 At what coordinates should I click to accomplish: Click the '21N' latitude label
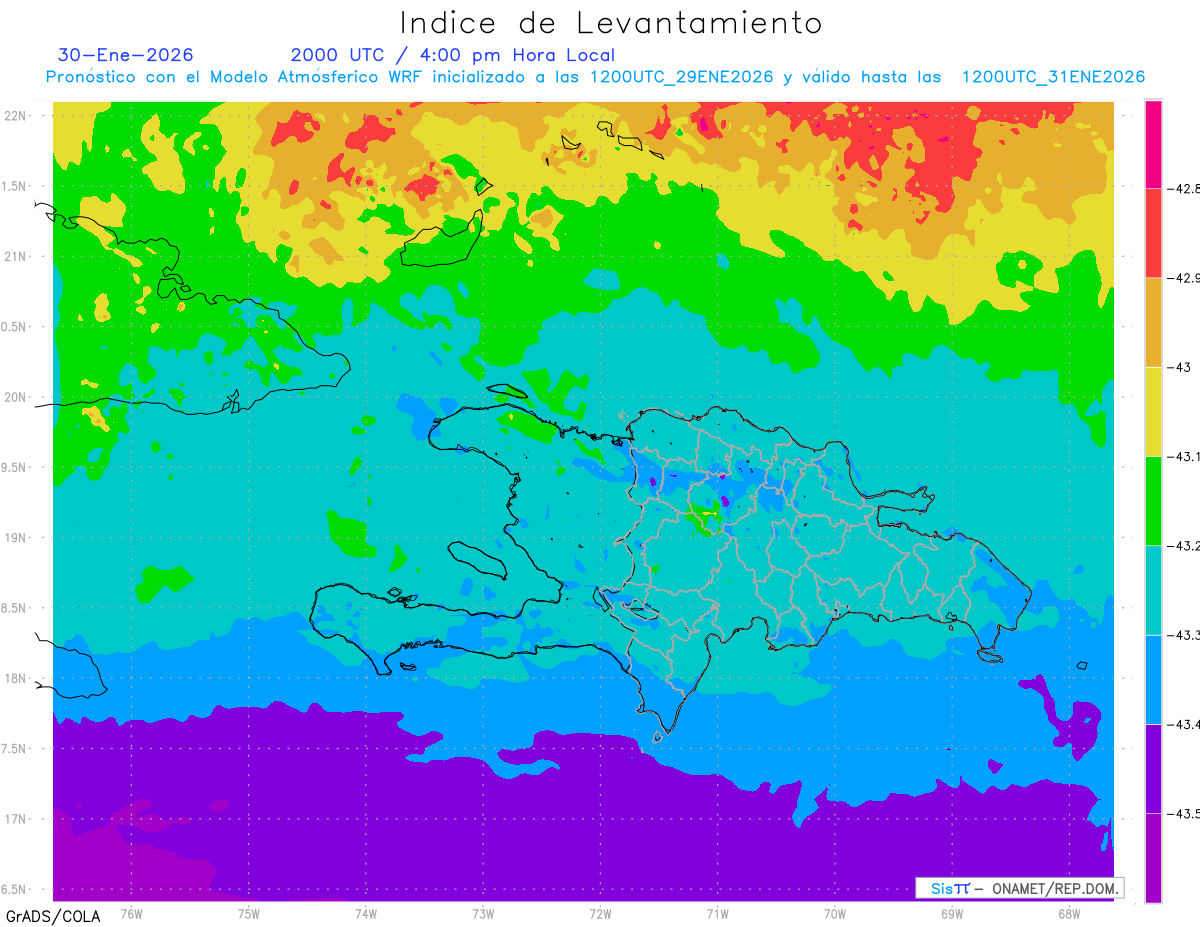(x=17, y=257)
